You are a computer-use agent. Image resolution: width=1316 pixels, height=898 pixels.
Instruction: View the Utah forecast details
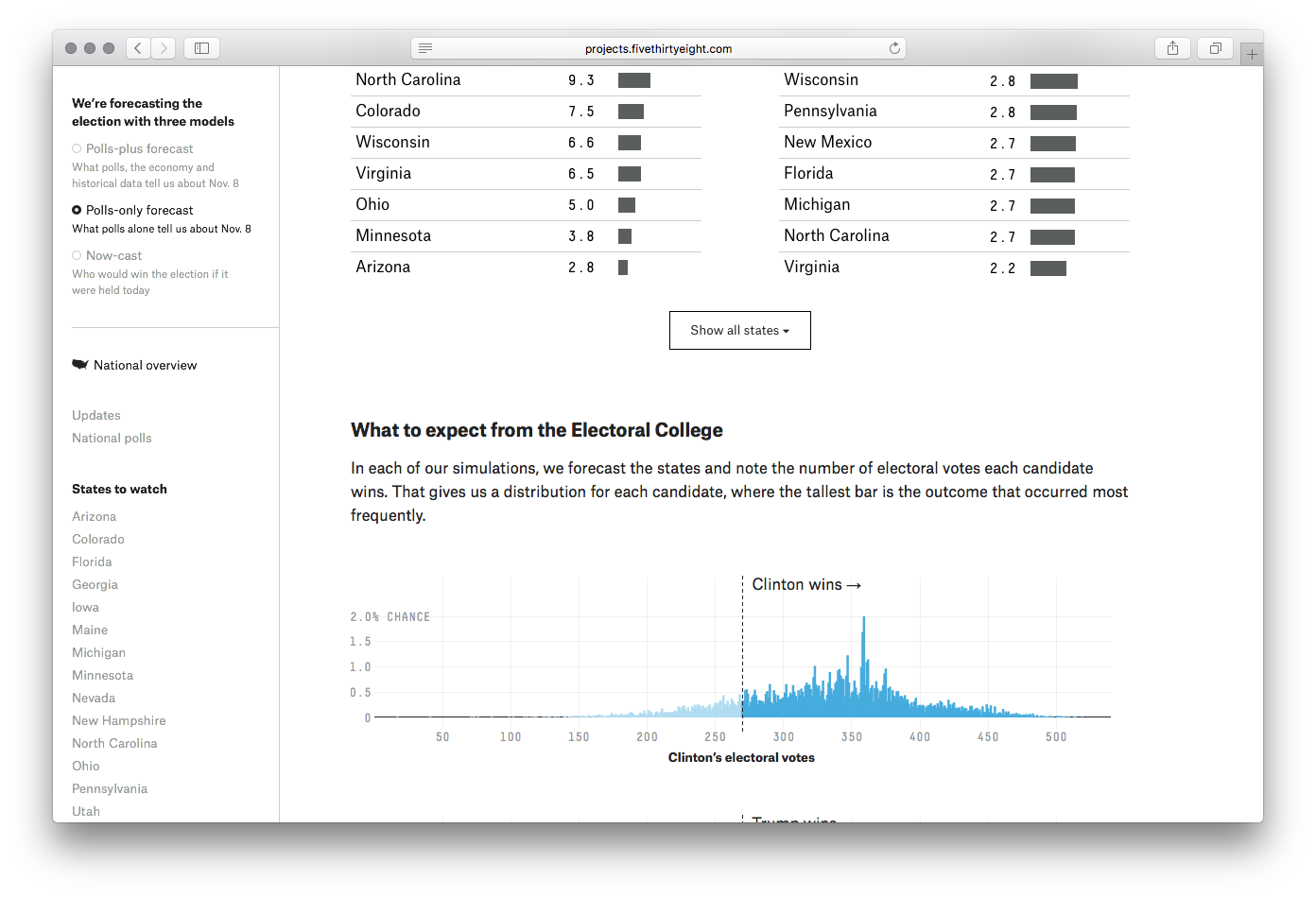point(86,811)
